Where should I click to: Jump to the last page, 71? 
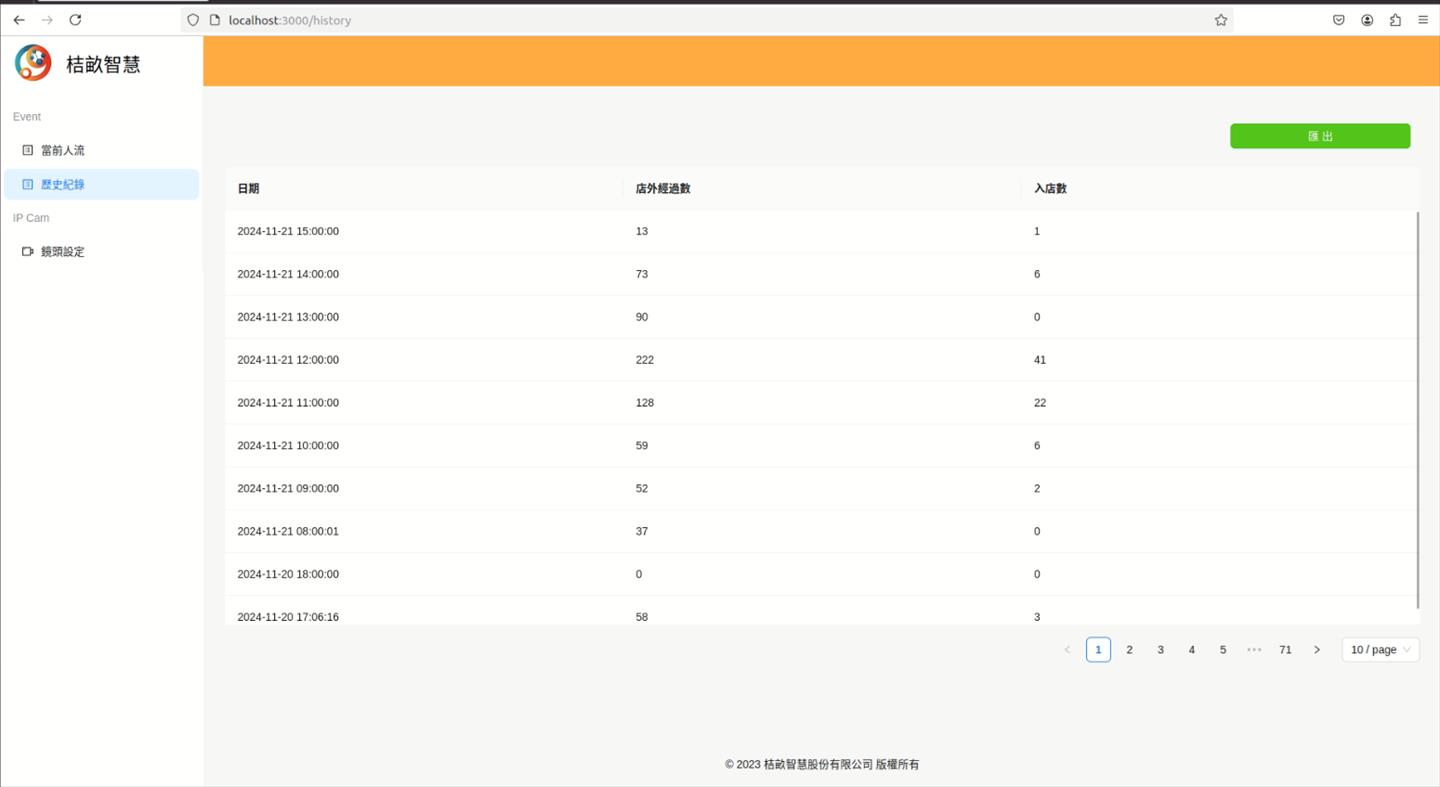[1285, 650]
